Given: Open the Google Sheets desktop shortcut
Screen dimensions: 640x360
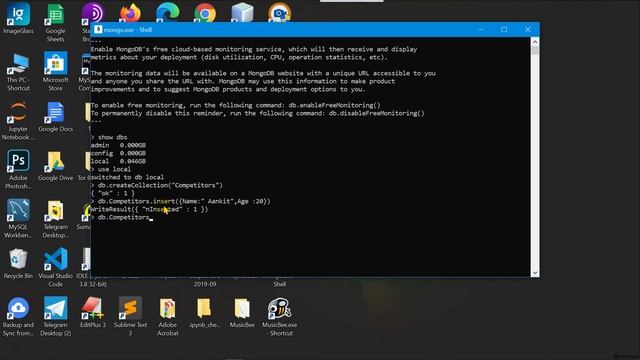Looking at the screenshot, I should coord(56,22).
